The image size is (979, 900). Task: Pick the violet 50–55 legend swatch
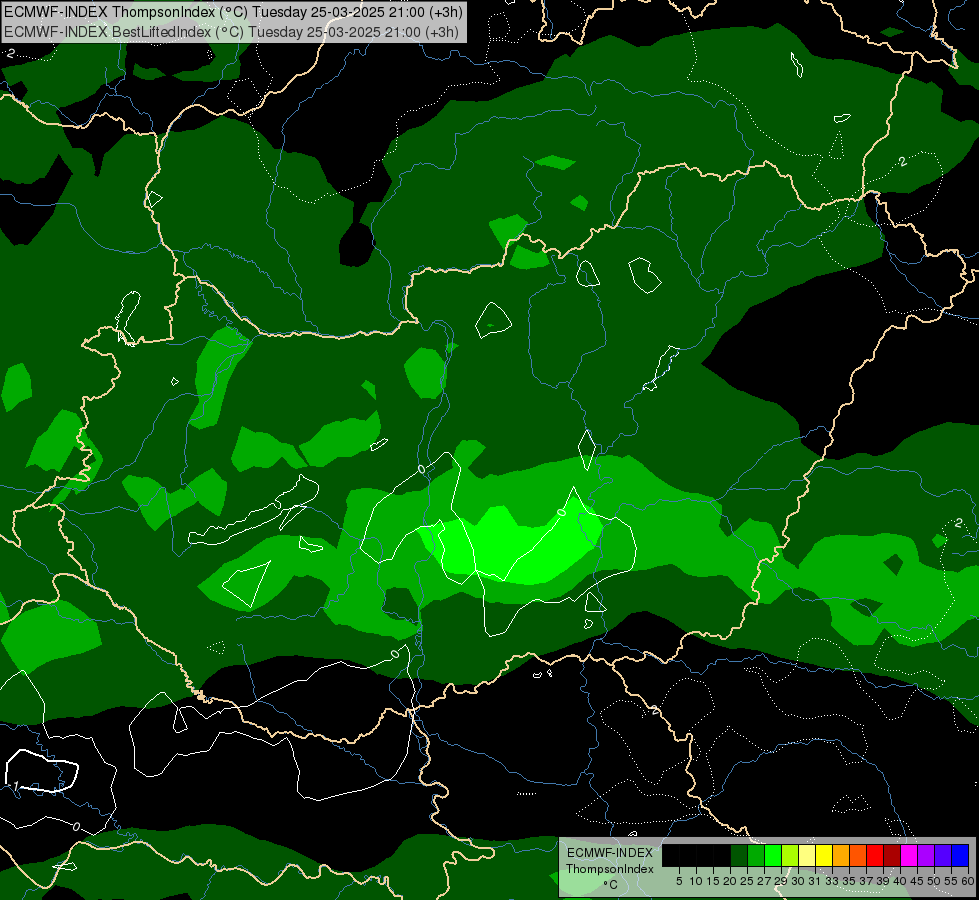click(x=943, y=855)
